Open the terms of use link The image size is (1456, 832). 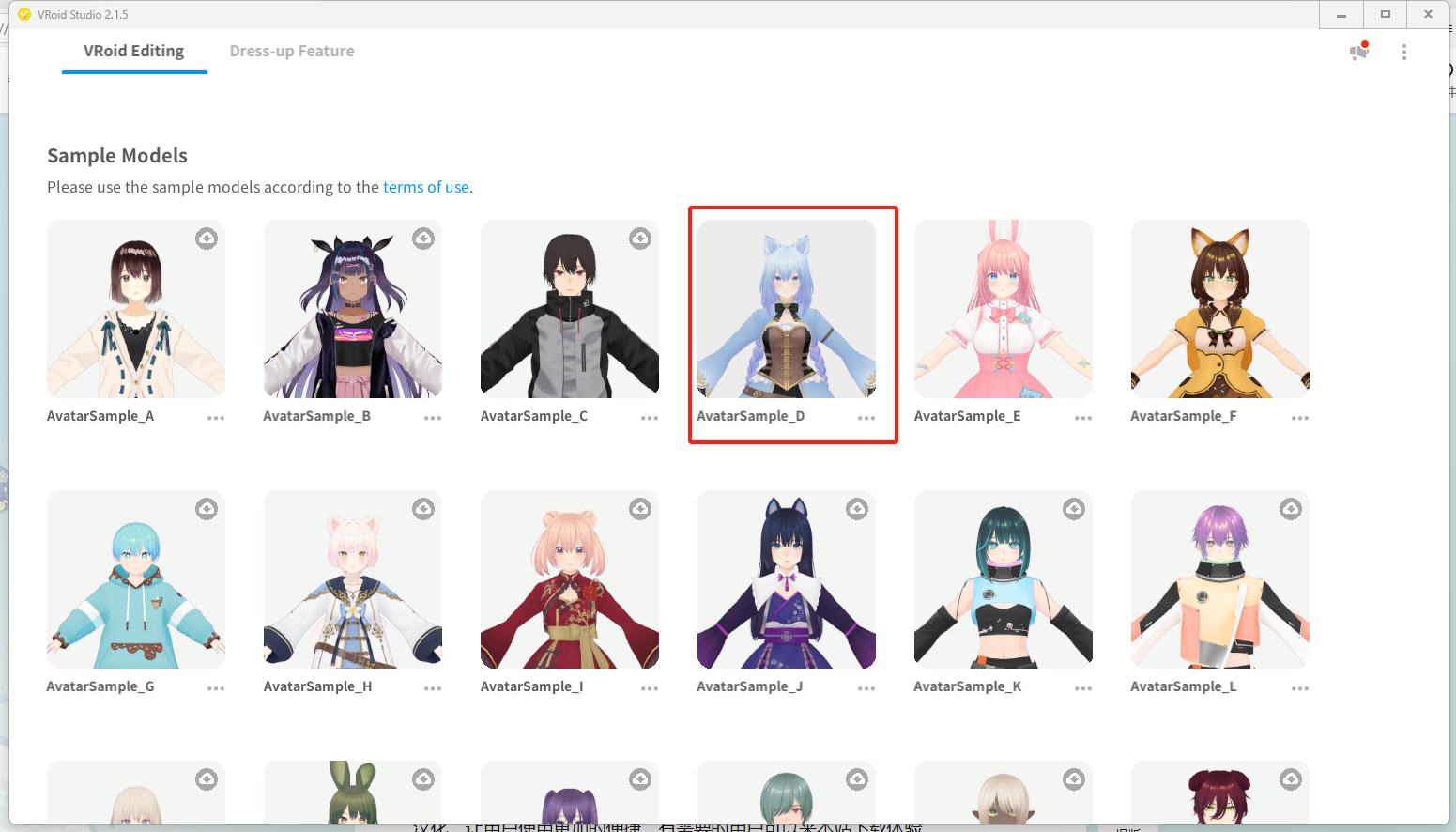[425, 187]
